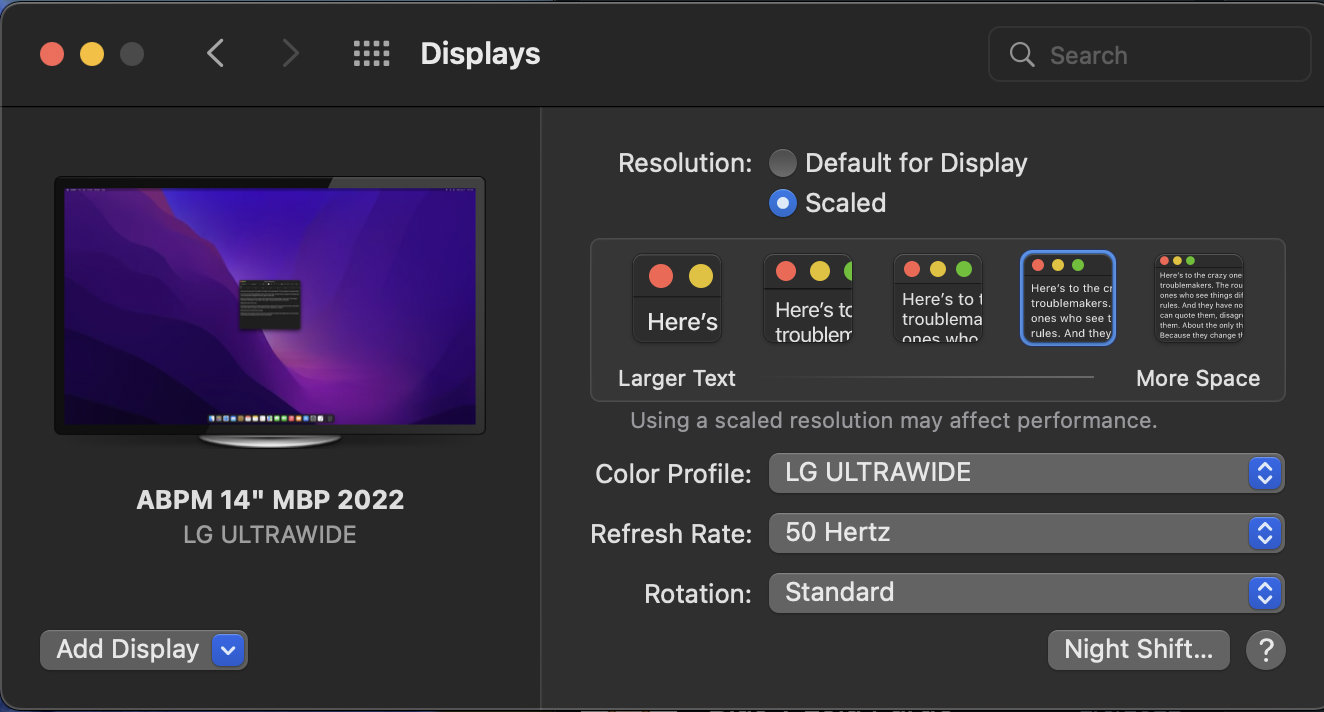The height and width of the screenshot is (712, 1324).
Task: Open Night Shift settings
Action: (x=1138, y=650)
